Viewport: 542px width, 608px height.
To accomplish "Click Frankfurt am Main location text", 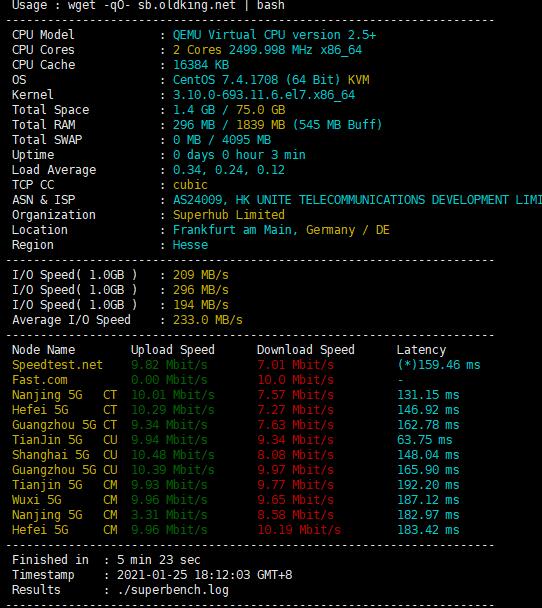I will point(235,230).
